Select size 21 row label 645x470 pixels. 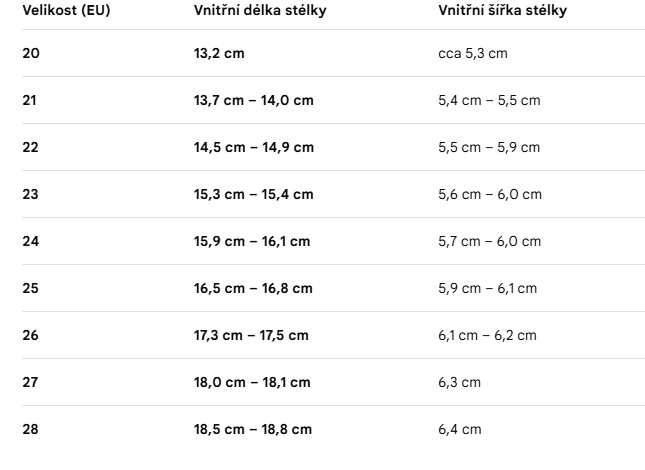[x=29, y=100]
